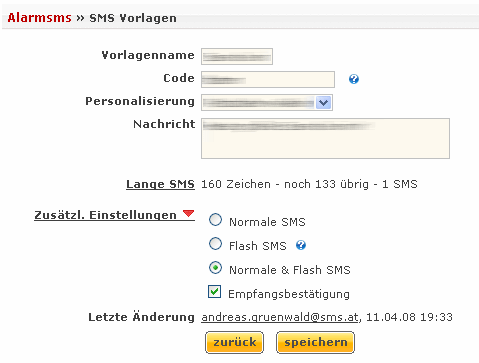Open the help icon beside Code field
The image size is (479, 363).
(354, 79)
